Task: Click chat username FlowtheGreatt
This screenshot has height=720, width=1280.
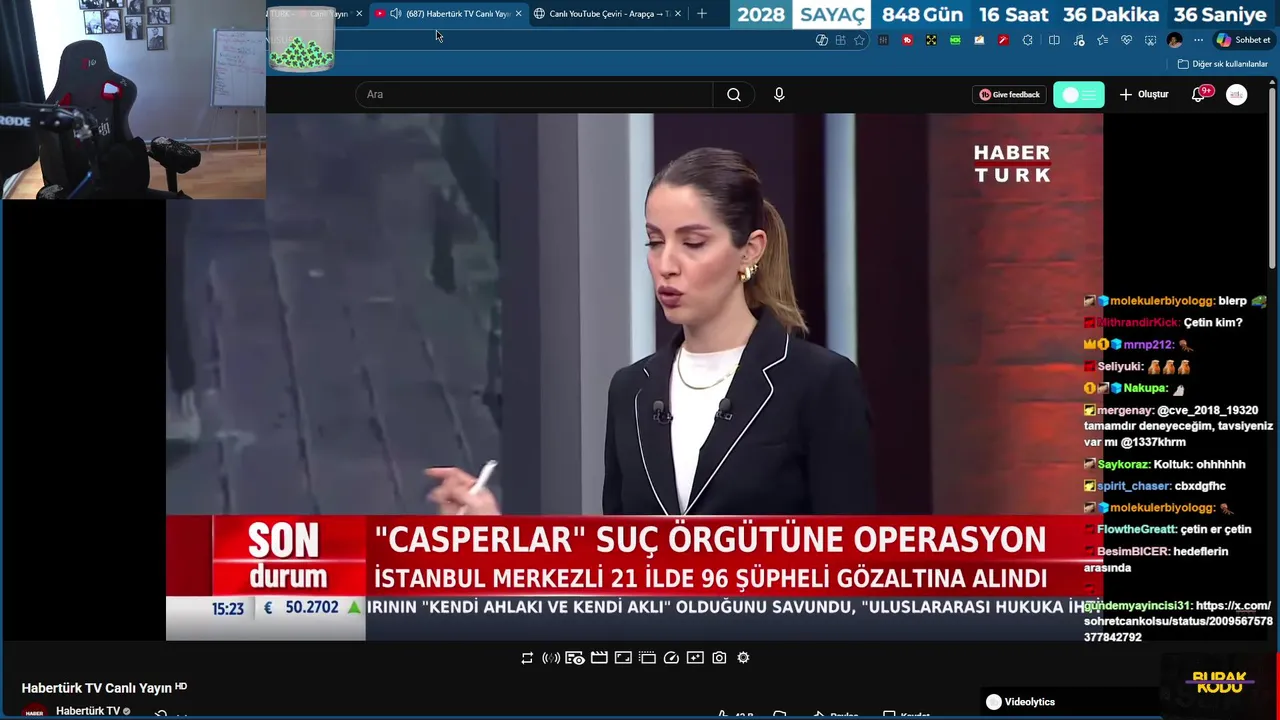Action: [1136, 529]
